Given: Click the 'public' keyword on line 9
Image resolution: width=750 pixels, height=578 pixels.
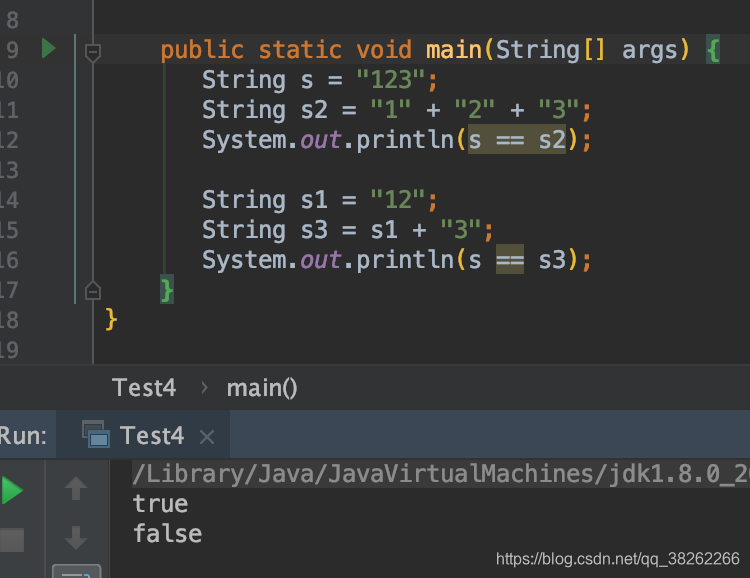Looking at the screenshot, I should [x=202, y=50].
